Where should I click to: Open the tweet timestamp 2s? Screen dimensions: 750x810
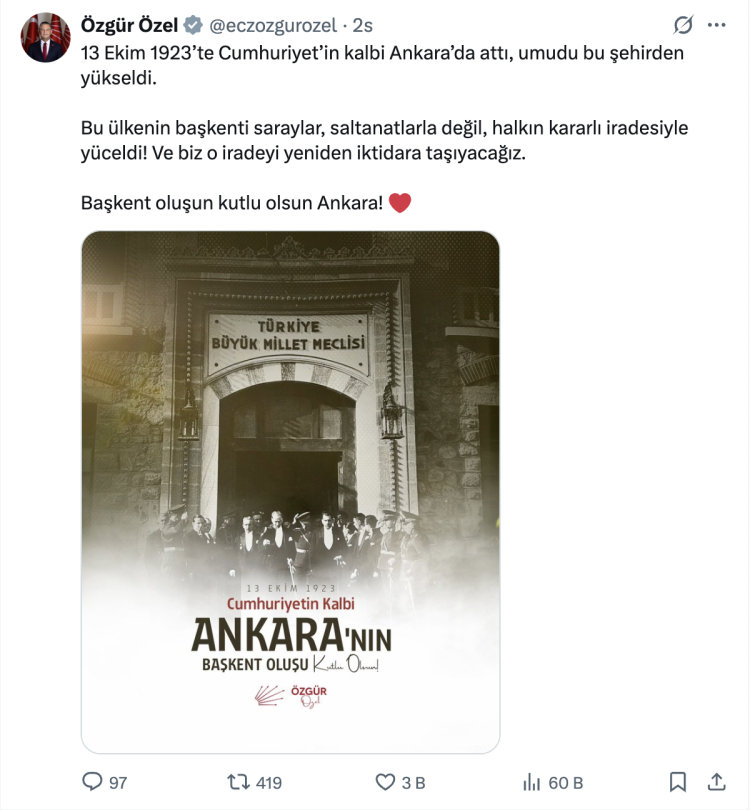[x=363, y=25]
